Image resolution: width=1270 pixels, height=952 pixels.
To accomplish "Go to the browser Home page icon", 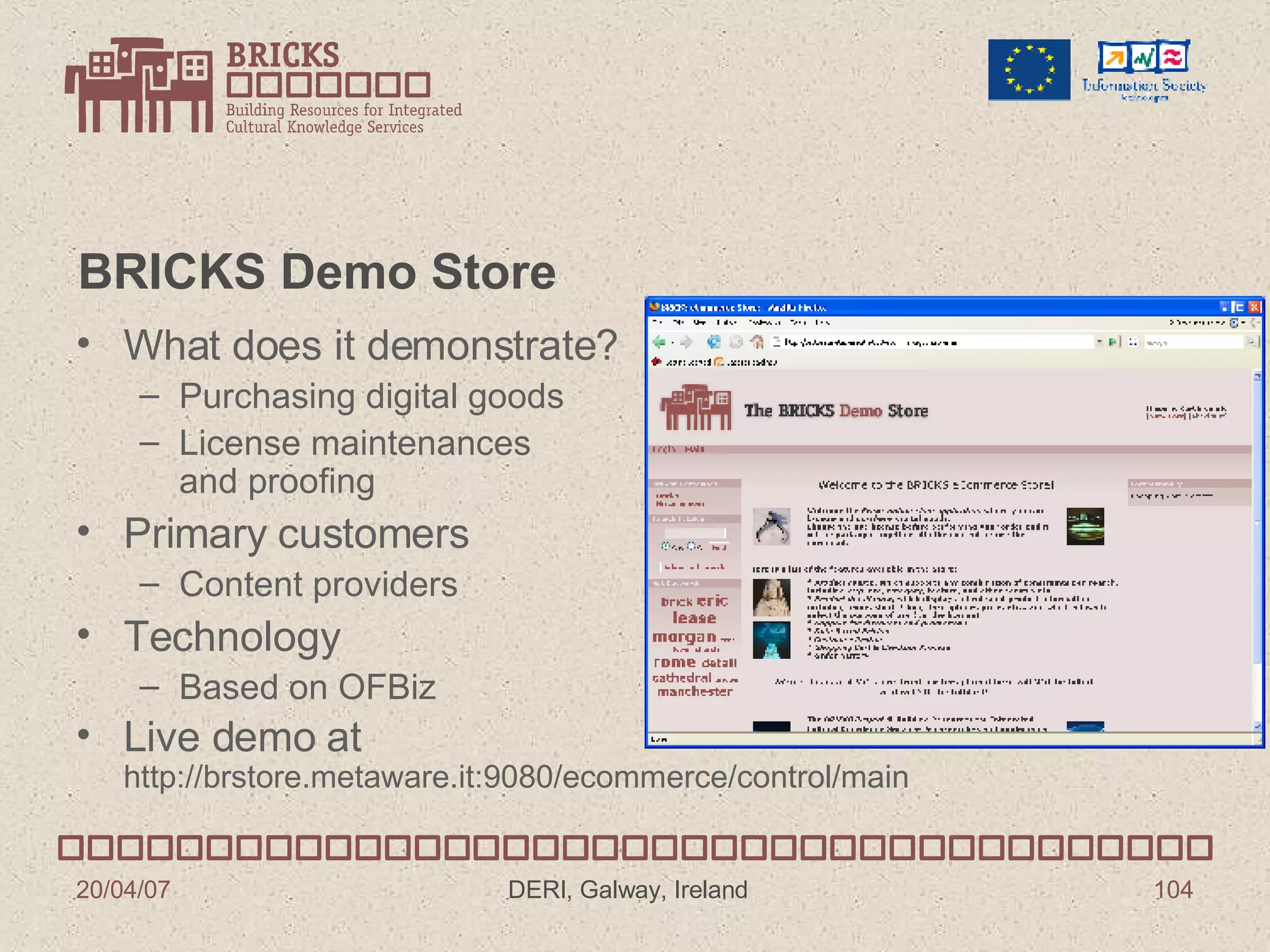I will click(x=757, y=342).
